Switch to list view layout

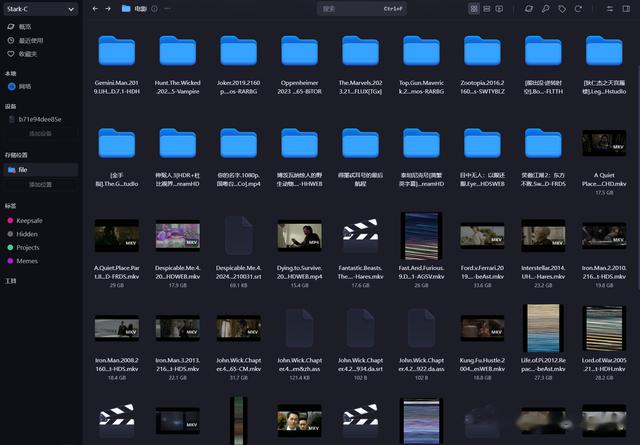(x=487, y=9)
